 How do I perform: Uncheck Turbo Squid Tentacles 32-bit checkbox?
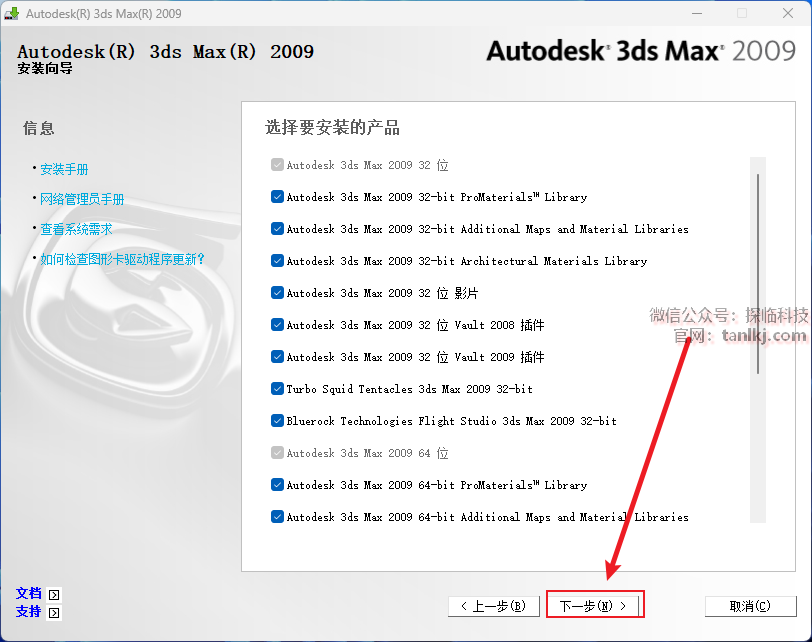point(277,389)
